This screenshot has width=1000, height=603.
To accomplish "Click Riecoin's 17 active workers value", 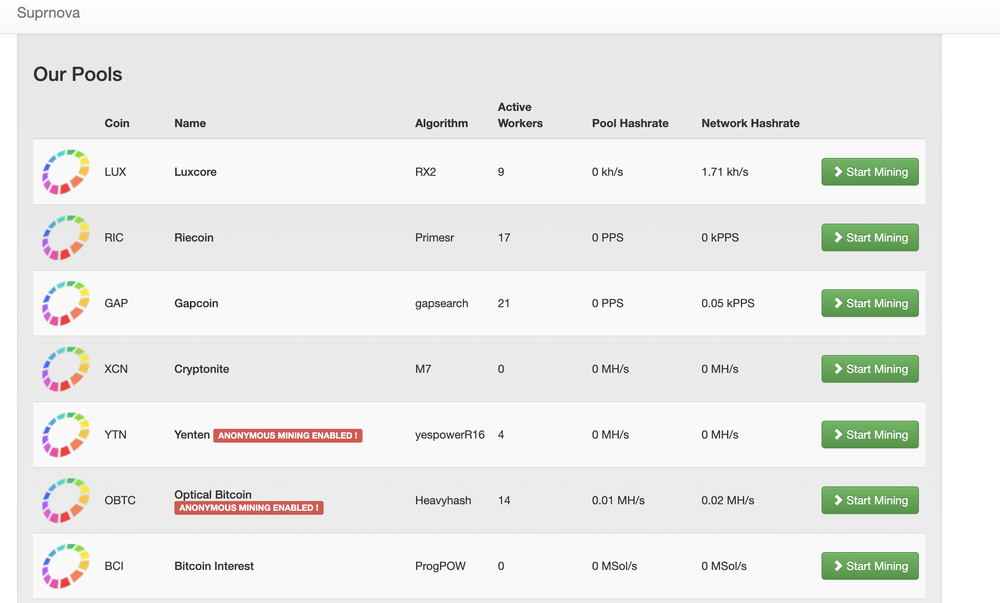I will [x=504, y=237].
